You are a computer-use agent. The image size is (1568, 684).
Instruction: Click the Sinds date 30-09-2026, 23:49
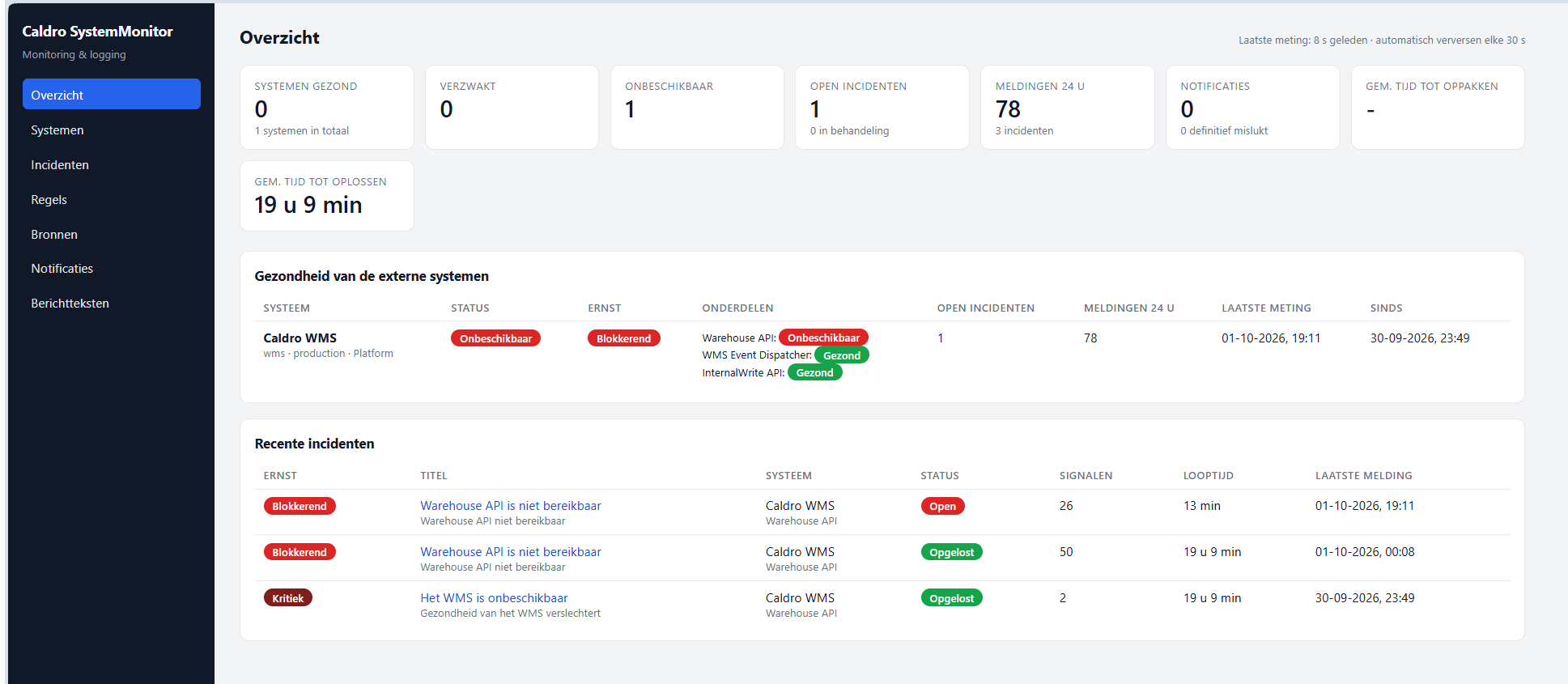coord(1420,338)
